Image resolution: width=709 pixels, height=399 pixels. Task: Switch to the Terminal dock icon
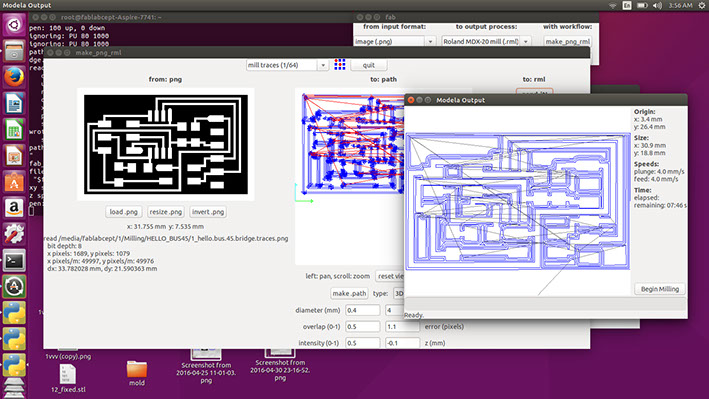click(14, 261)
